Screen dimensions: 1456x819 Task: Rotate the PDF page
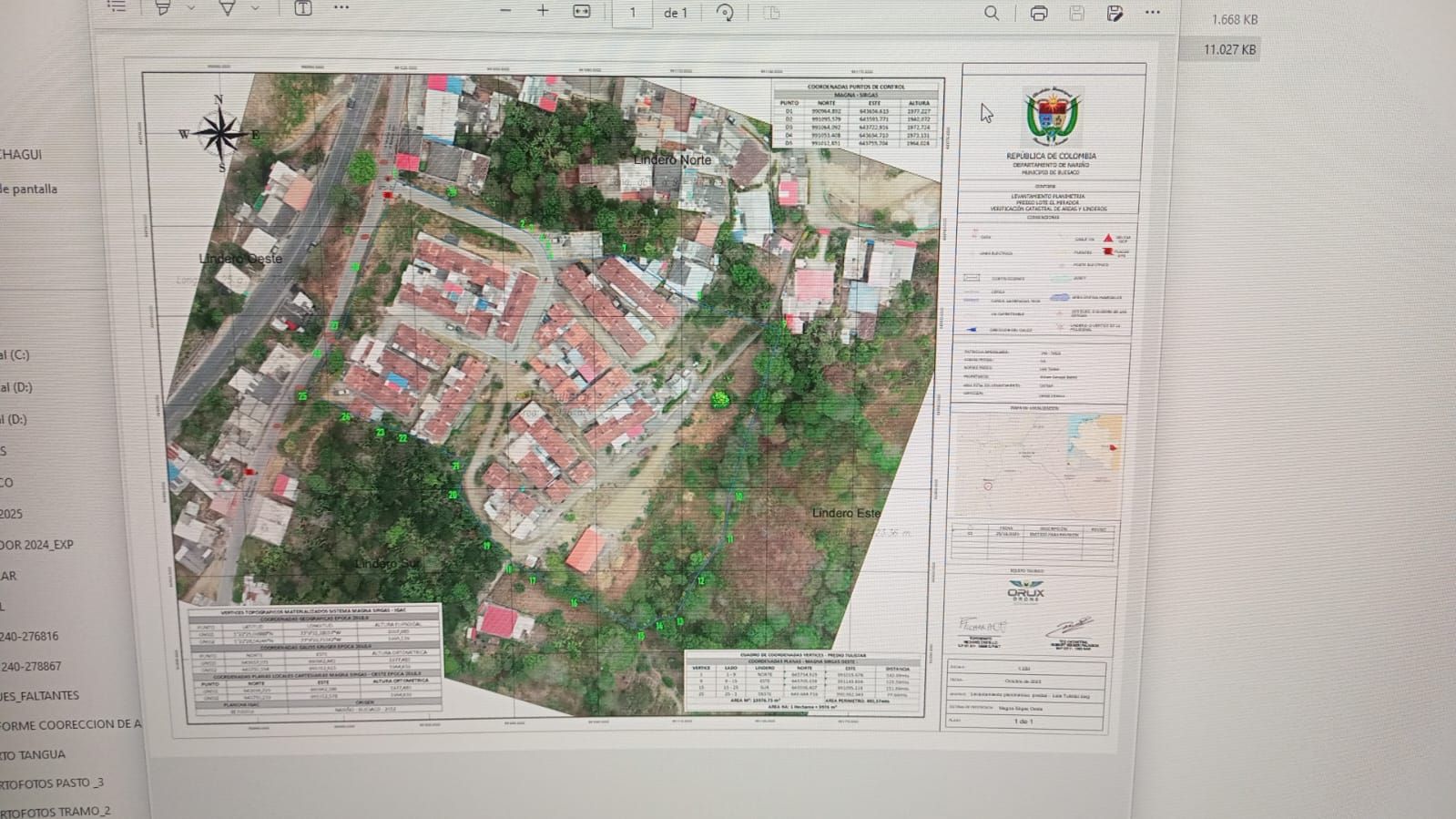pyautogui.click(x=725, y=13)
